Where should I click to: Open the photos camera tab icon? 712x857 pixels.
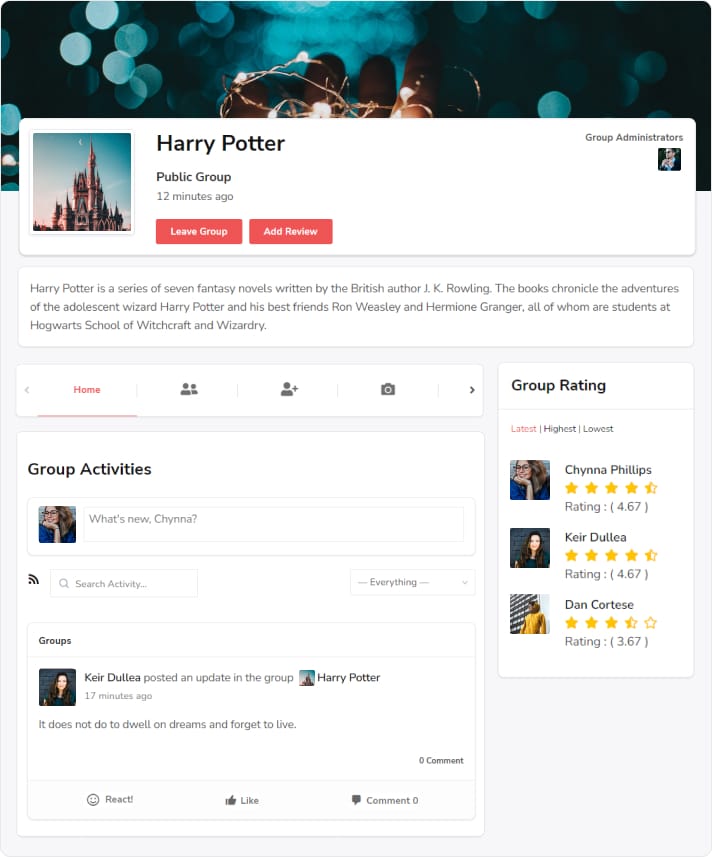click(x=388, y=389)
